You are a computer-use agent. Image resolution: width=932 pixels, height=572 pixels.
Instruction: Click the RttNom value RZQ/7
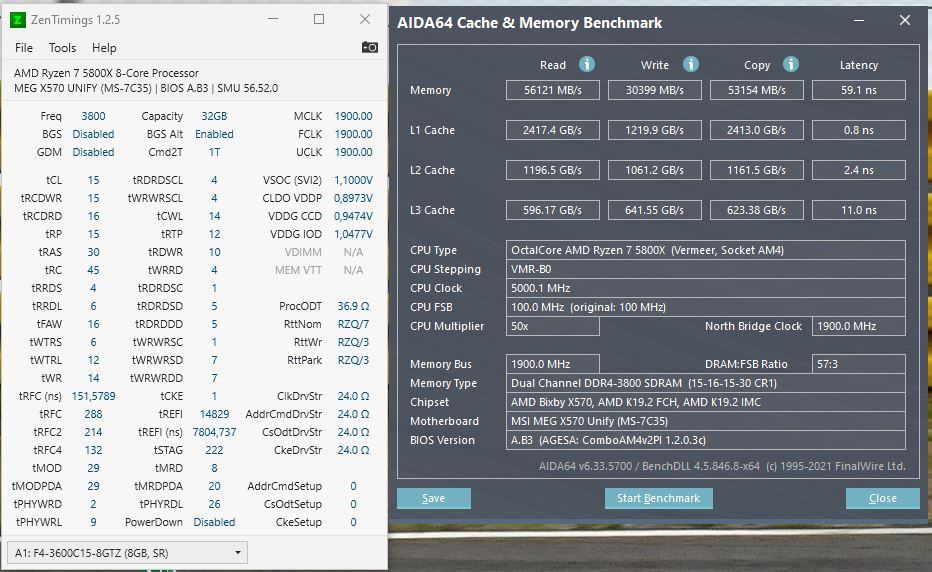click(x=354, y=324)
